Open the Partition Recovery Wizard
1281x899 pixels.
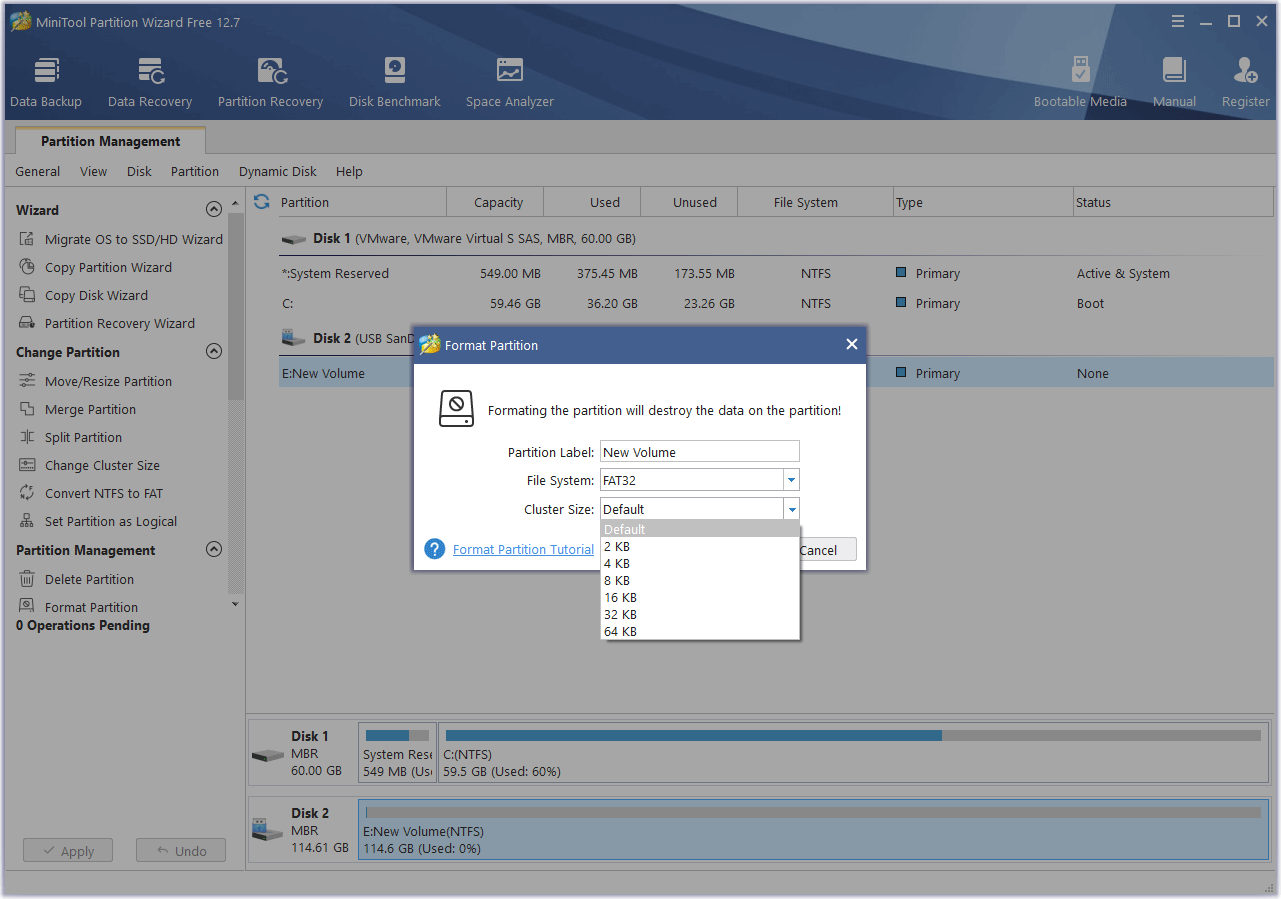coord(107,323)
